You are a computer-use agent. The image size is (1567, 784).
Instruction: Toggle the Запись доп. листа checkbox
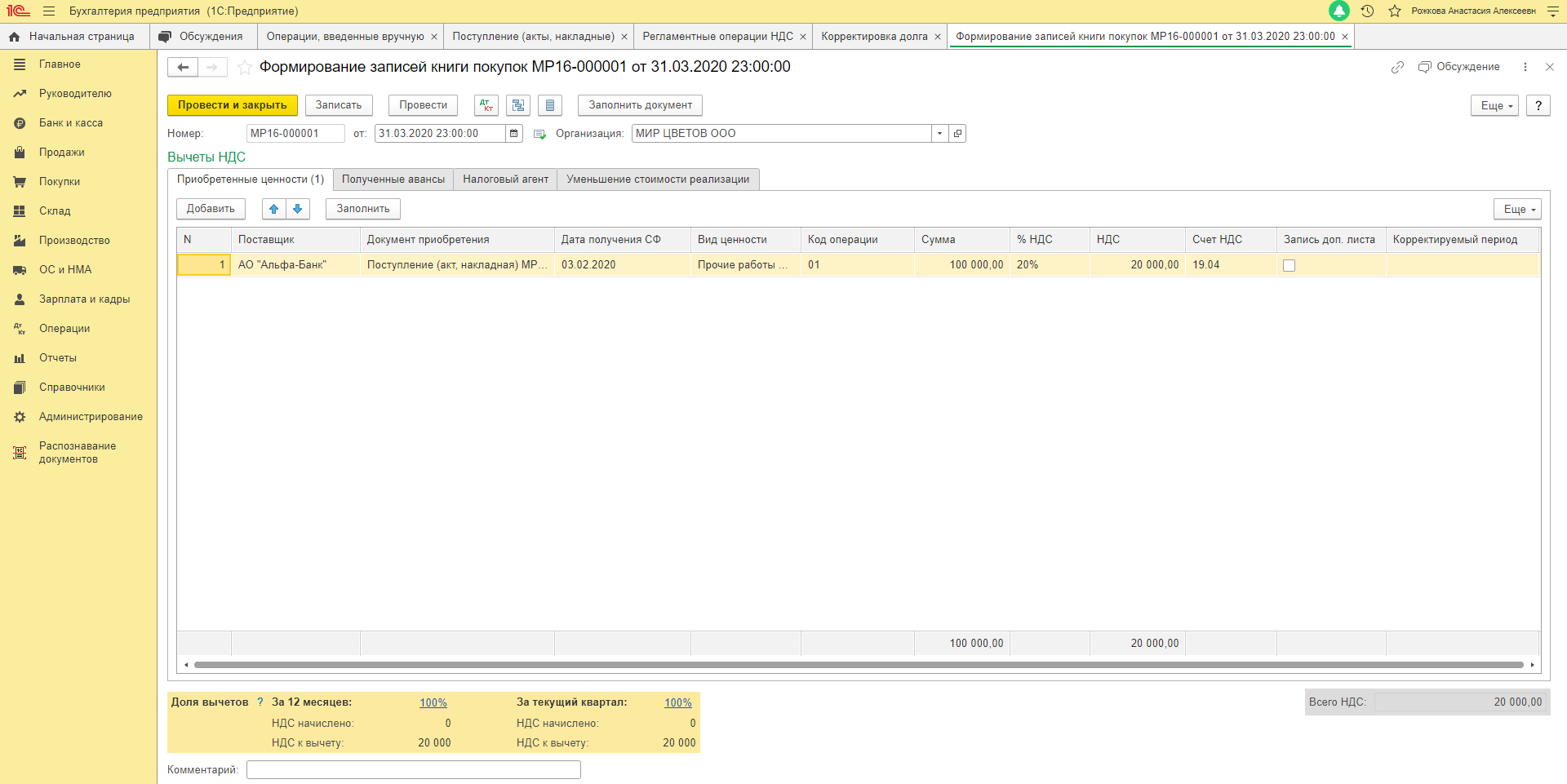click(1289, 265)
